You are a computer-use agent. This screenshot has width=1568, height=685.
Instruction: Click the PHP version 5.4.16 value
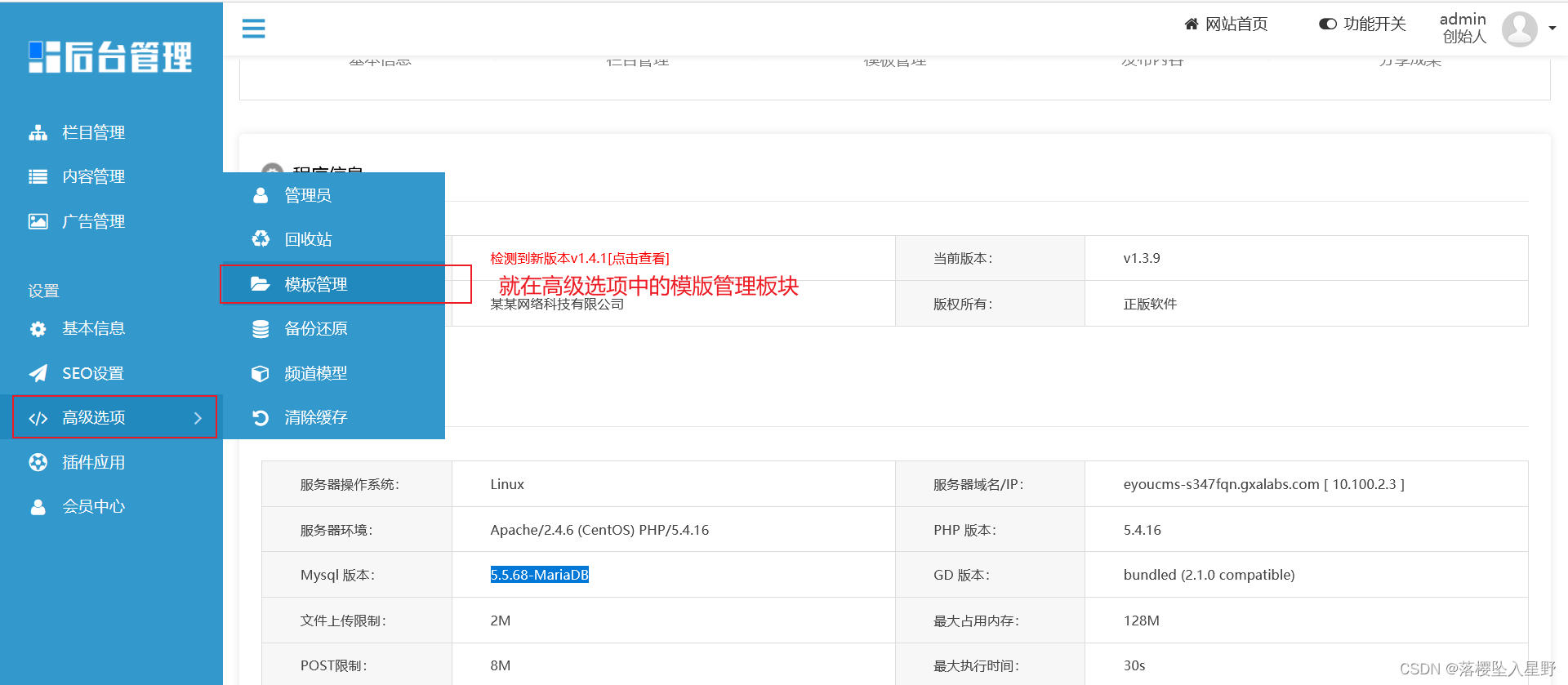tap(1142, 530)
